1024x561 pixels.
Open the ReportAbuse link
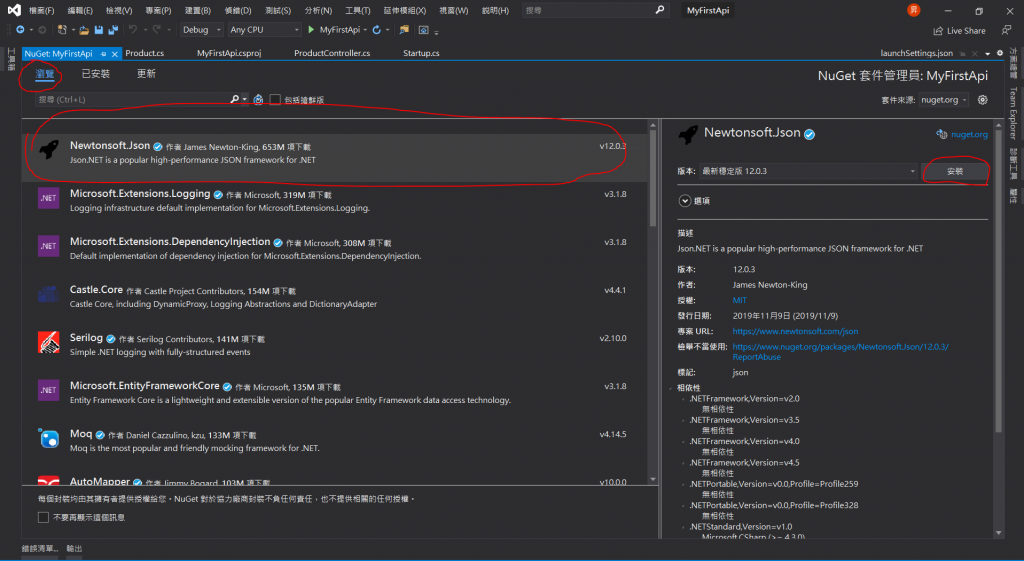[840, 352]
